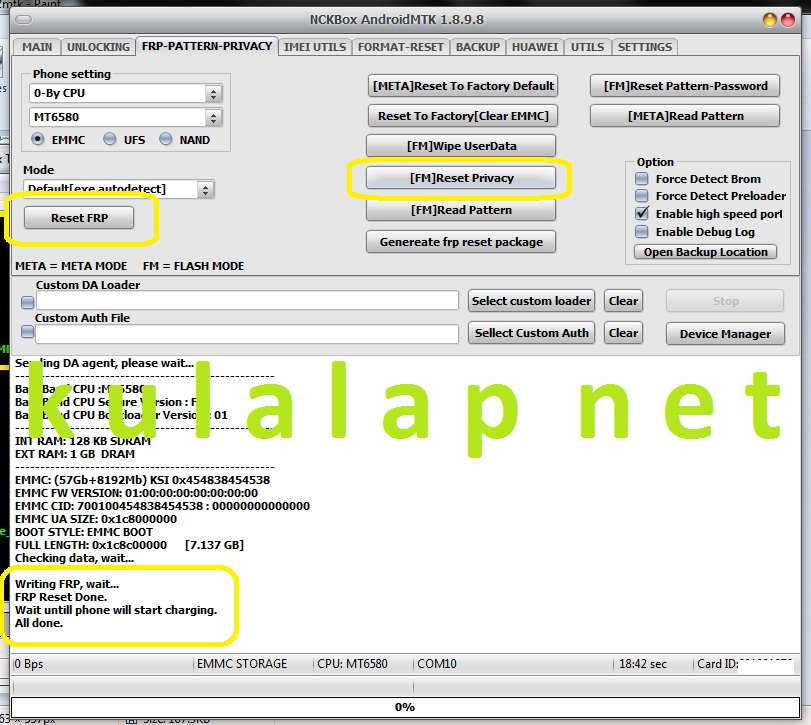This screenshot has width=811, height=725.
Task: Click Select custom loader button
Action: [x=531, y=301]
